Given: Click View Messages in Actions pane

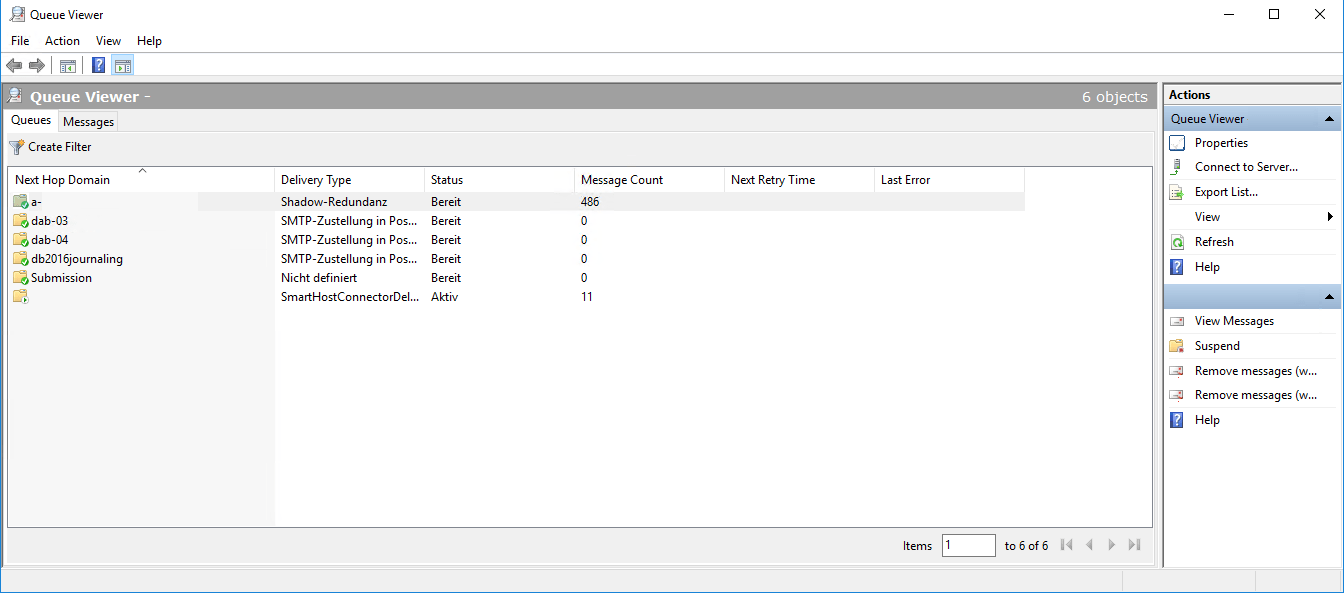Looking at the screenshot, I should coord(1234,321).
